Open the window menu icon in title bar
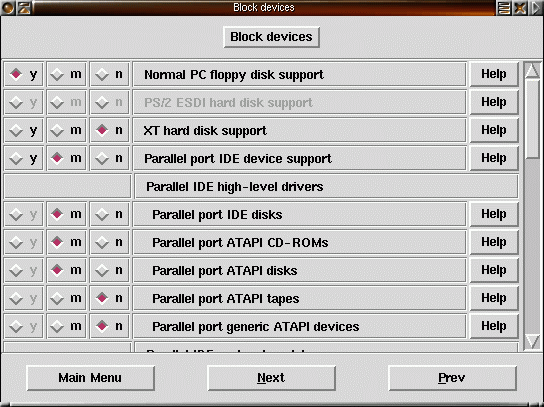The height and width of the screenshot is (407, 544). pos(7,7)
